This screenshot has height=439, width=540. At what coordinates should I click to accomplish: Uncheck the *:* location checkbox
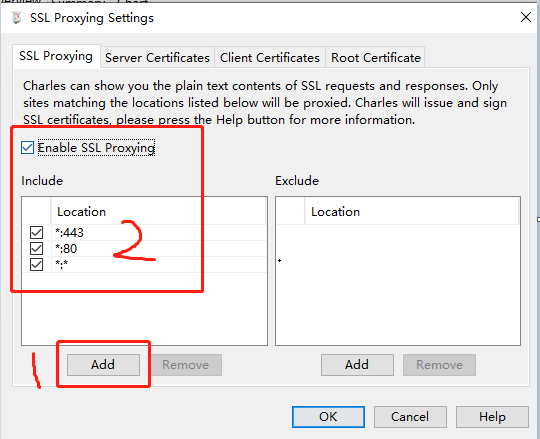[37, 264]
